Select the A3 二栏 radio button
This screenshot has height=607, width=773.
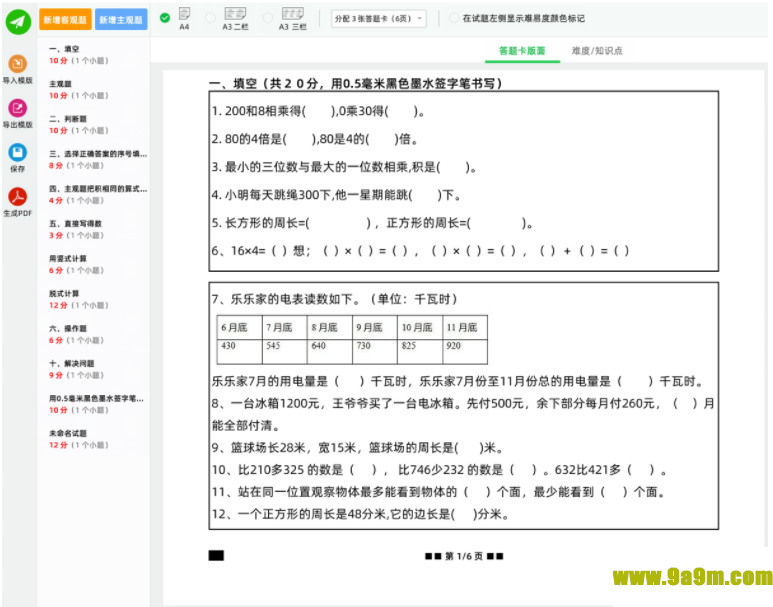point(210,18)
